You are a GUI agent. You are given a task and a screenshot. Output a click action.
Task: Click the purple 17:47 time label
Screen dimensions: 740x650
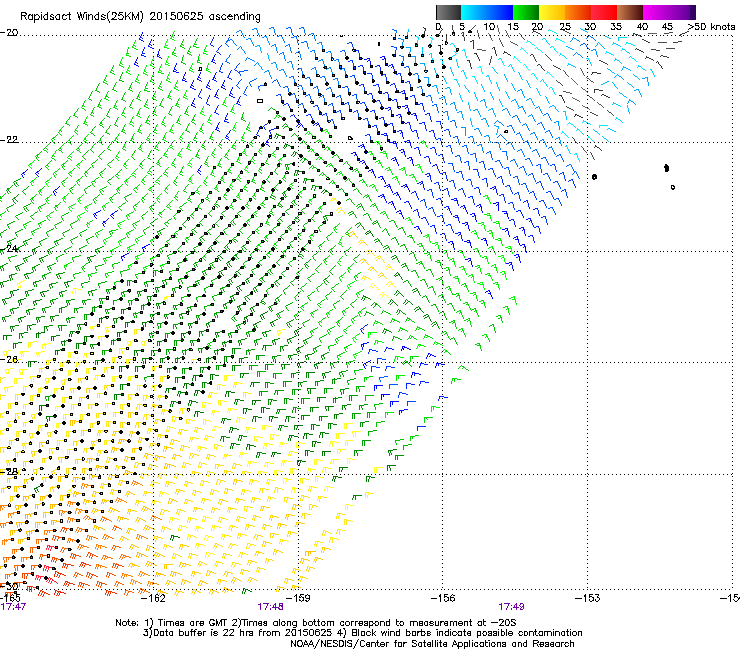(x=13, y=607)
